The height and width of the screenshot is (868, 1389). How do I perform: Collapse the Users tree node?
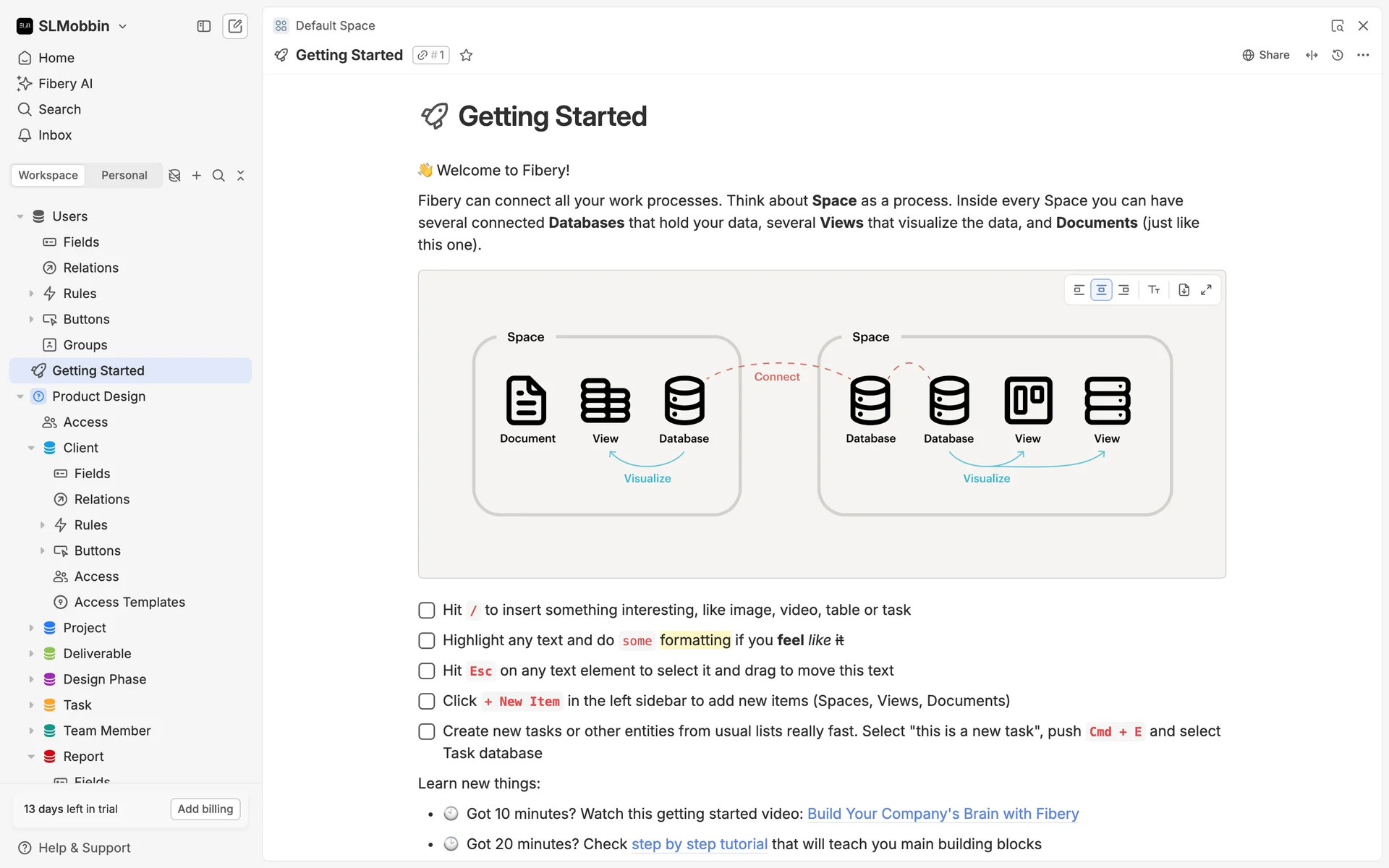coord(20,216)
